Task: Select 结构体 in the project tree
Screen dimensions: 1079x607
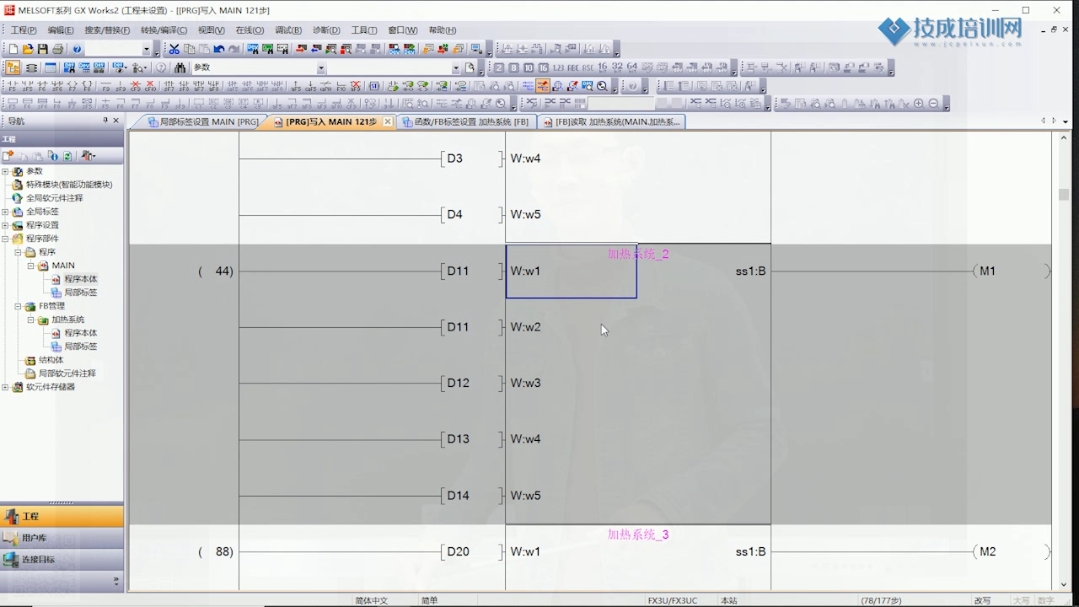Action: point(51,360)
